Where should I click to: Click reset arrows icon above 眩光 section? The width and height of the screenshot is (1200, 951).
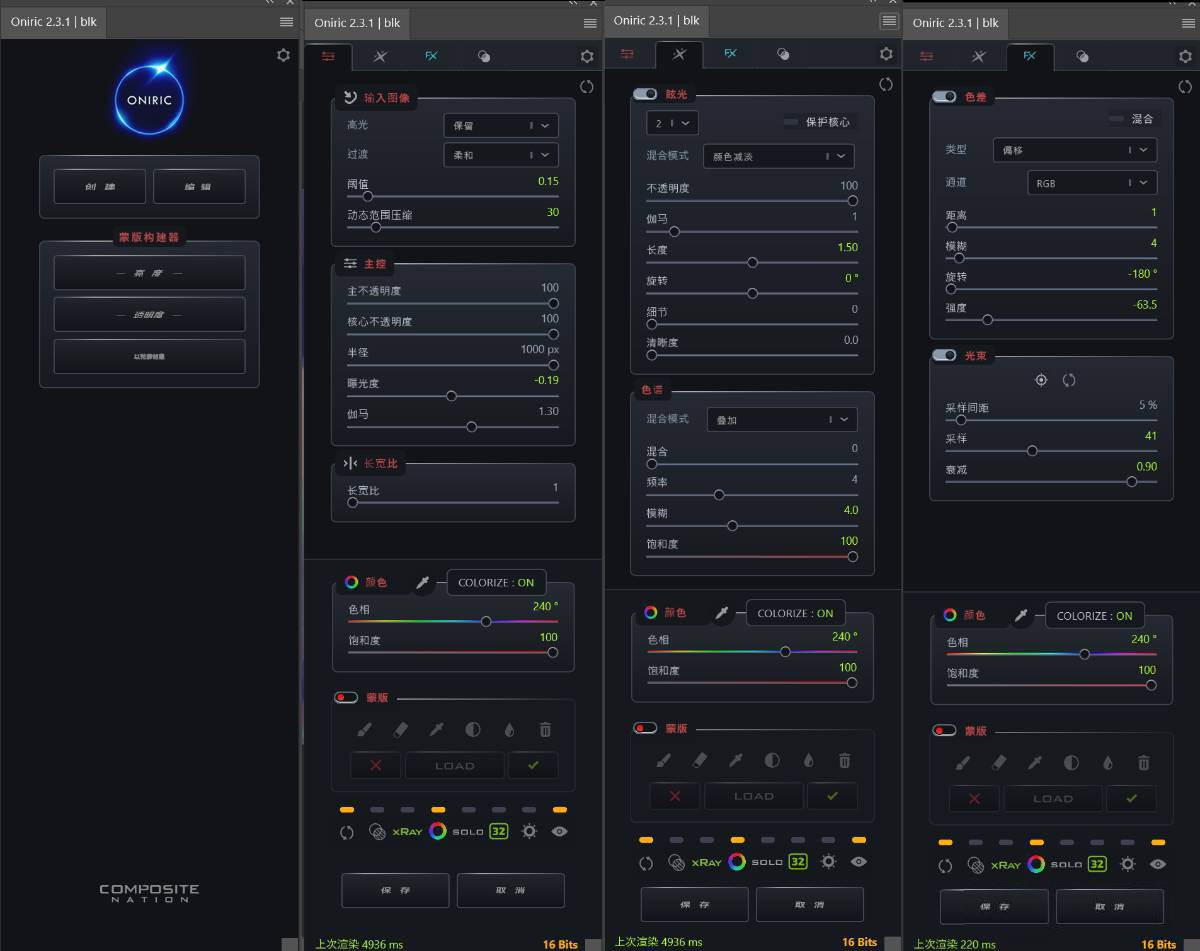pyautogui.click(x=886, y=85)
